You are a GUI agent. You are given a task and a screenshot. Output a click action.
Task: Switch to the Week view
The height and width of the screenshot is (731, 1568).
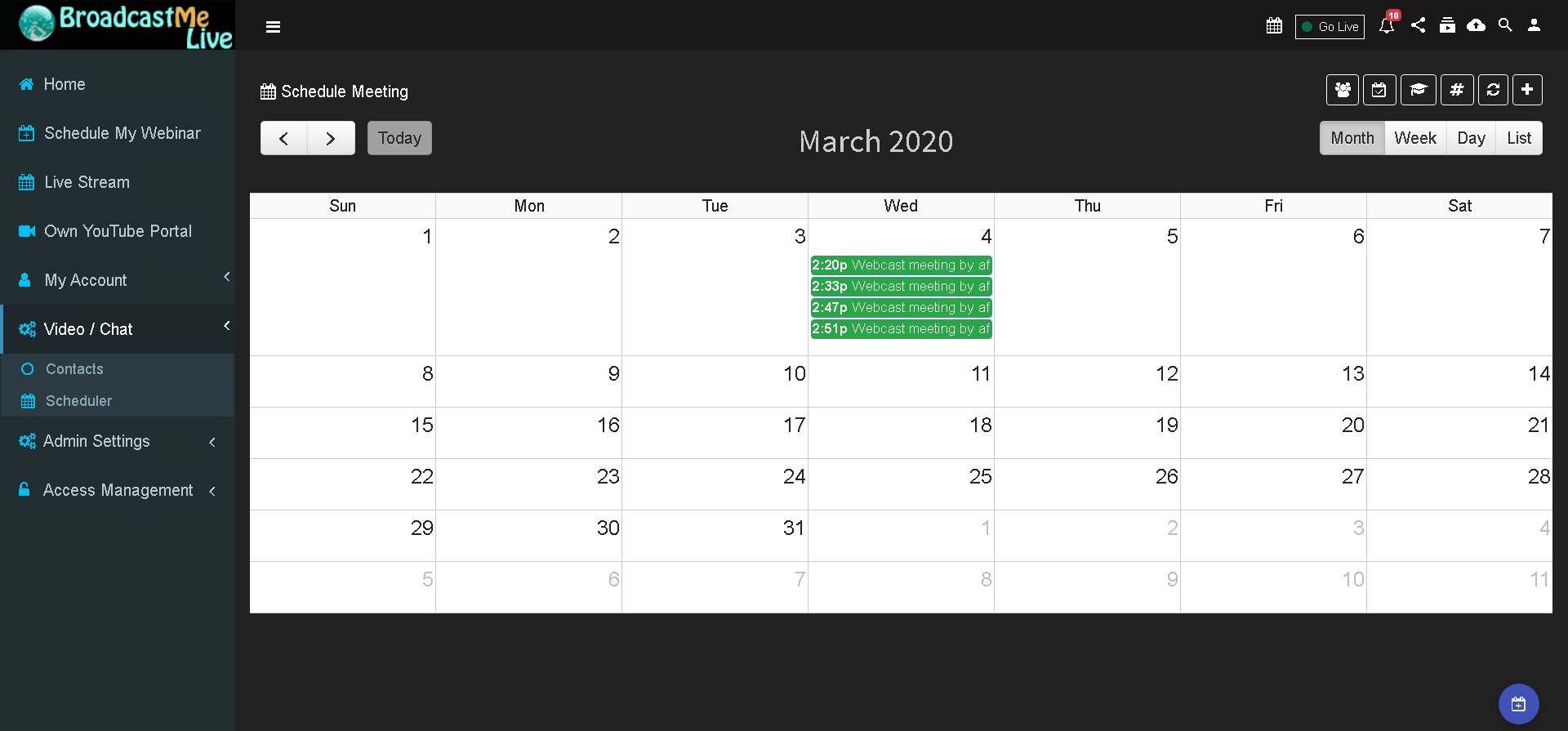pyautogui.click(x=1415, y=138)
